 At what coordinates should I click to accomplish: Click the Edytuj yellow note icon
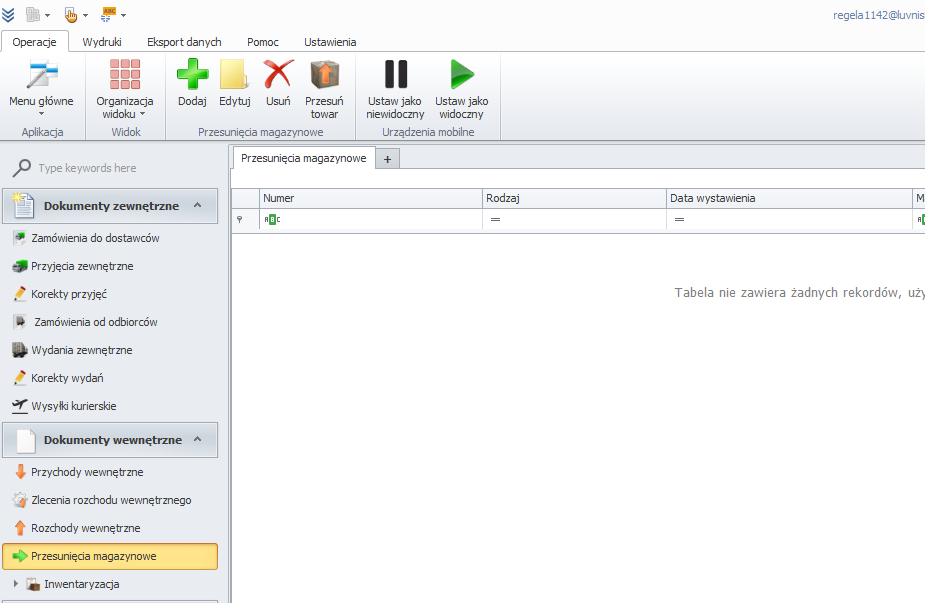point(234,74)
